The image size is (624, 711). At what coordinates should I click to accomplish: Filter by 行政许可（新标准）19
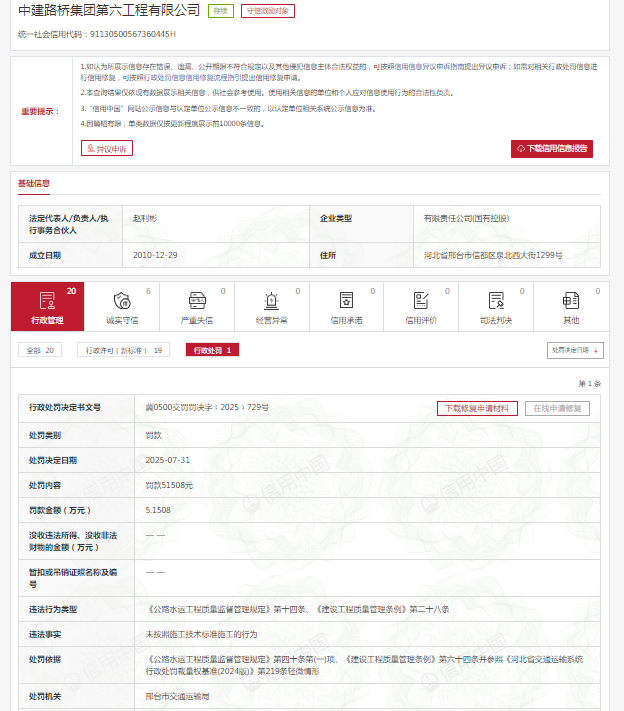tap(123, 350)
